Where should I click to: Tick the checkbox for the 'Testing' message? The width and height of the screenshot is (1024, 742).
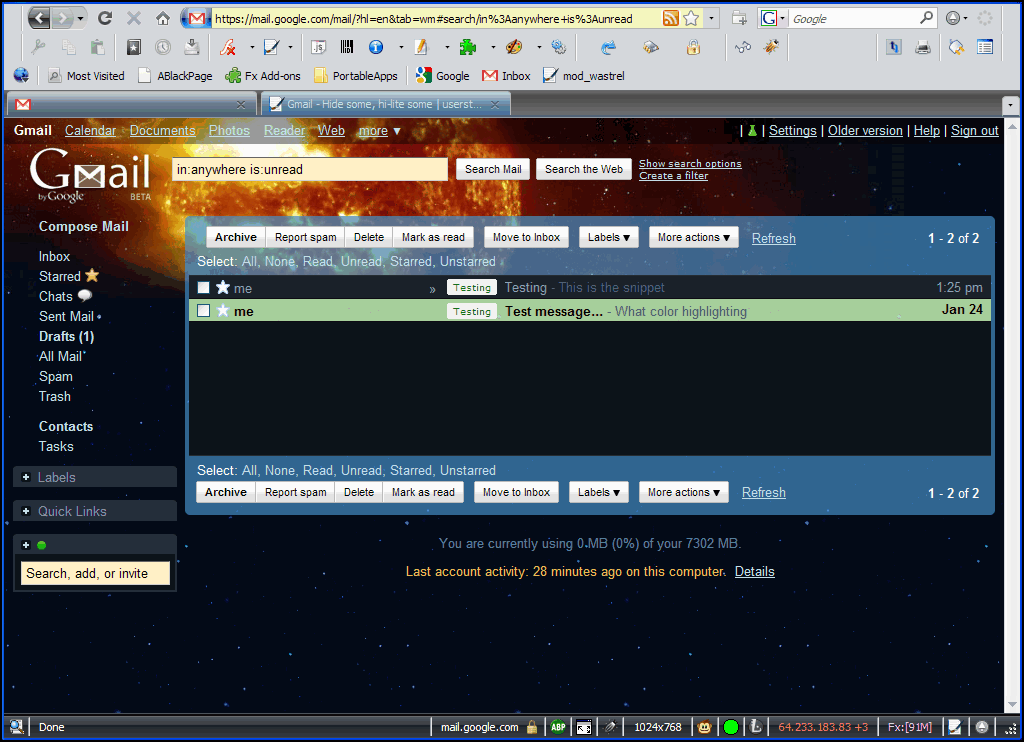[x=204, y=287]
